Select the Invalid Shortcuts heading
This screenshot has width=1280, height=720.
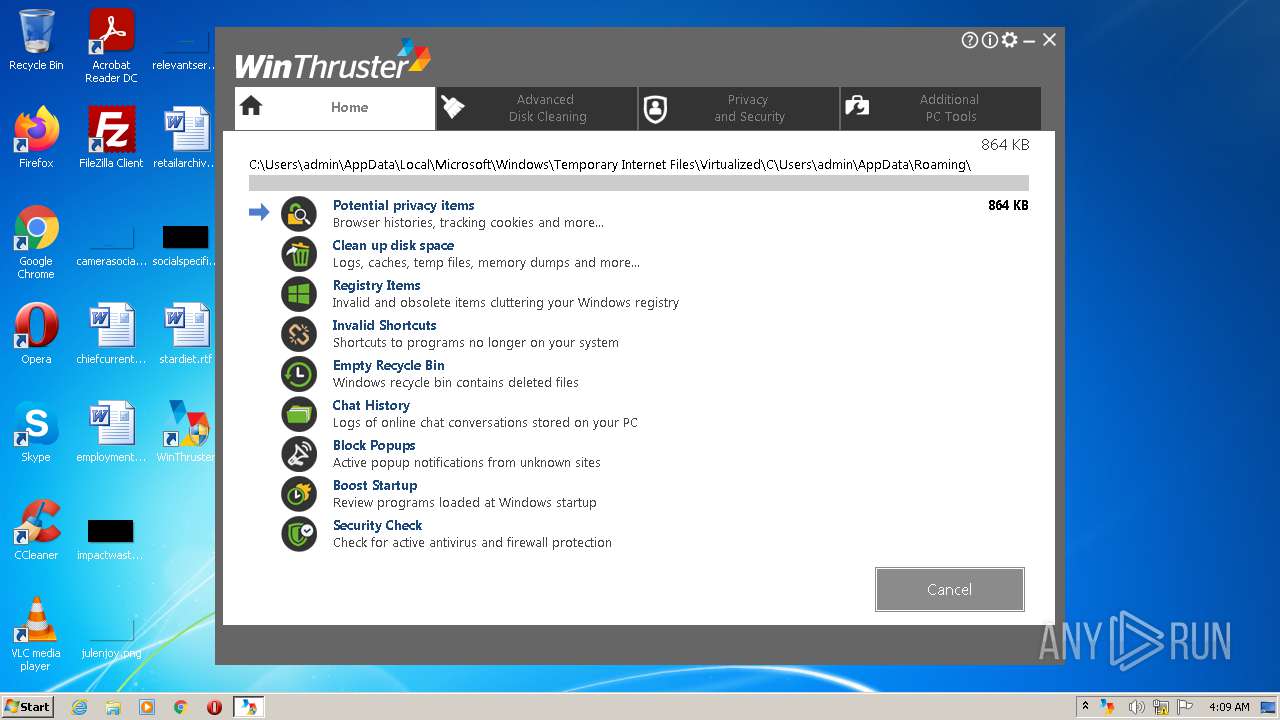tap(384, 325)
